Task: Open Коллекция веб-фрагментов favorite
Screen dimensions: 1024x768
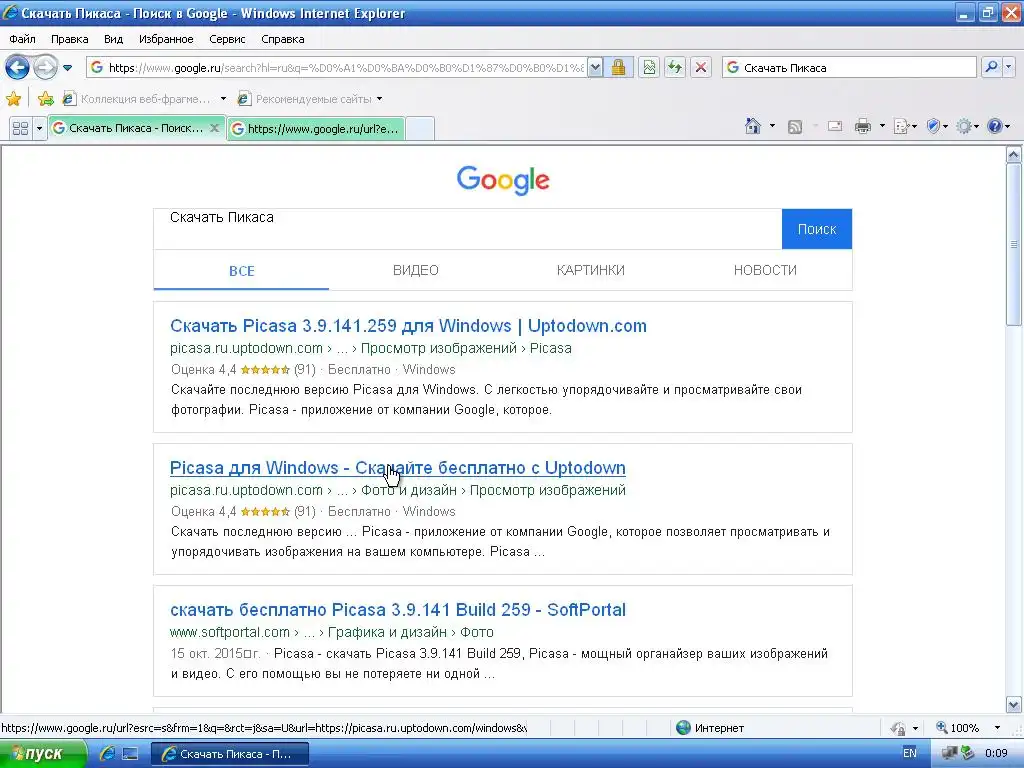Action: coord(136,99)
